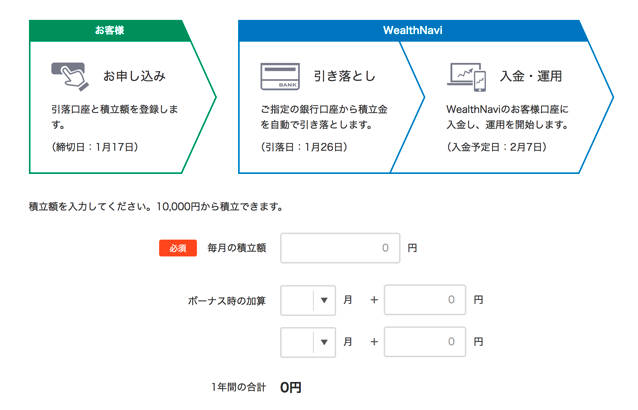Click the laptop and phone chart icon
The width and height of the screenshot is (638, 410).
point(467,76)
